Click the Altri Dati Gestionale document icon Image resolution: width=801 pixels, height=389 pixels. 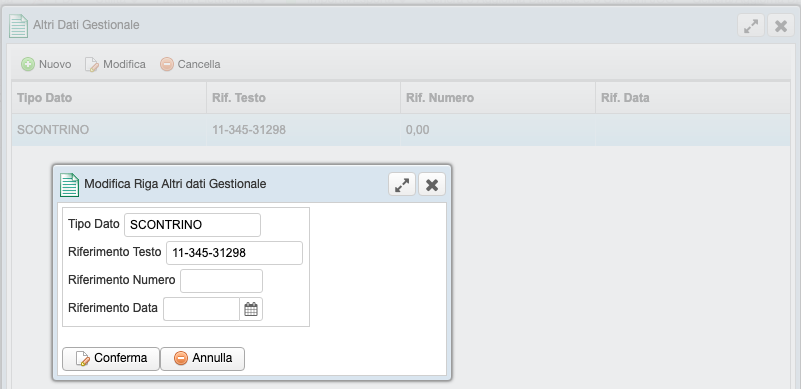point(18,26)
